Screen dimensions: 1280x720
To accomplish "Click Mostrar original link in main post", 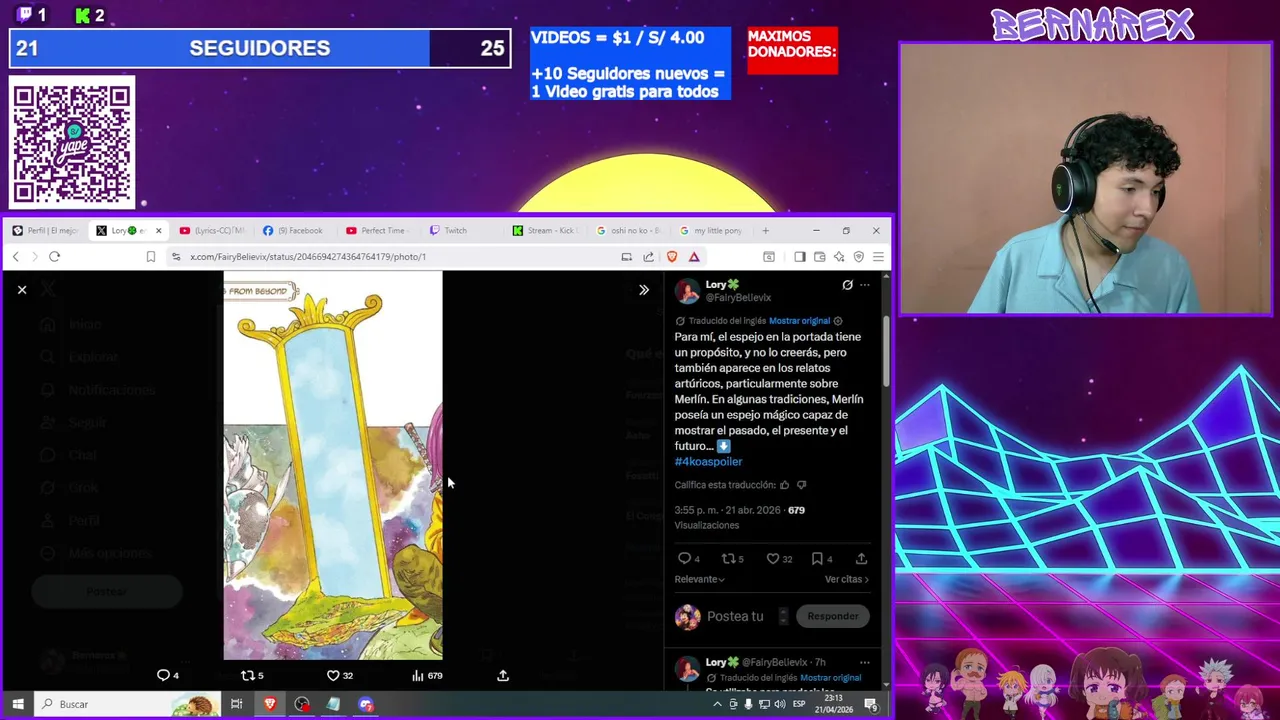I will pyautogui.click(x=799, y=321).
